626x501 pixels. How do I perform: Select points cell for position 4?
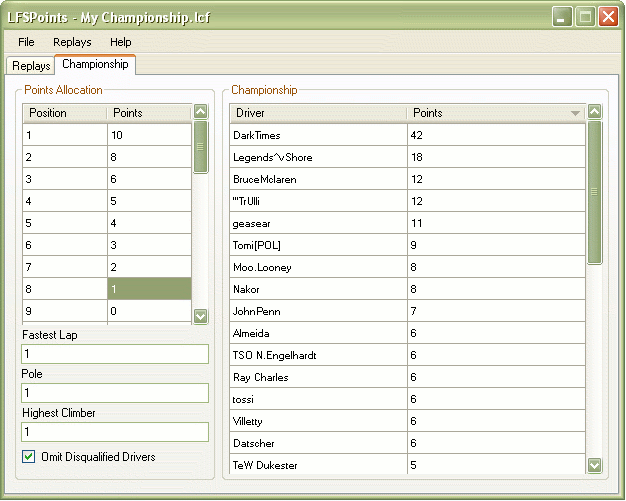click(149, 201)
